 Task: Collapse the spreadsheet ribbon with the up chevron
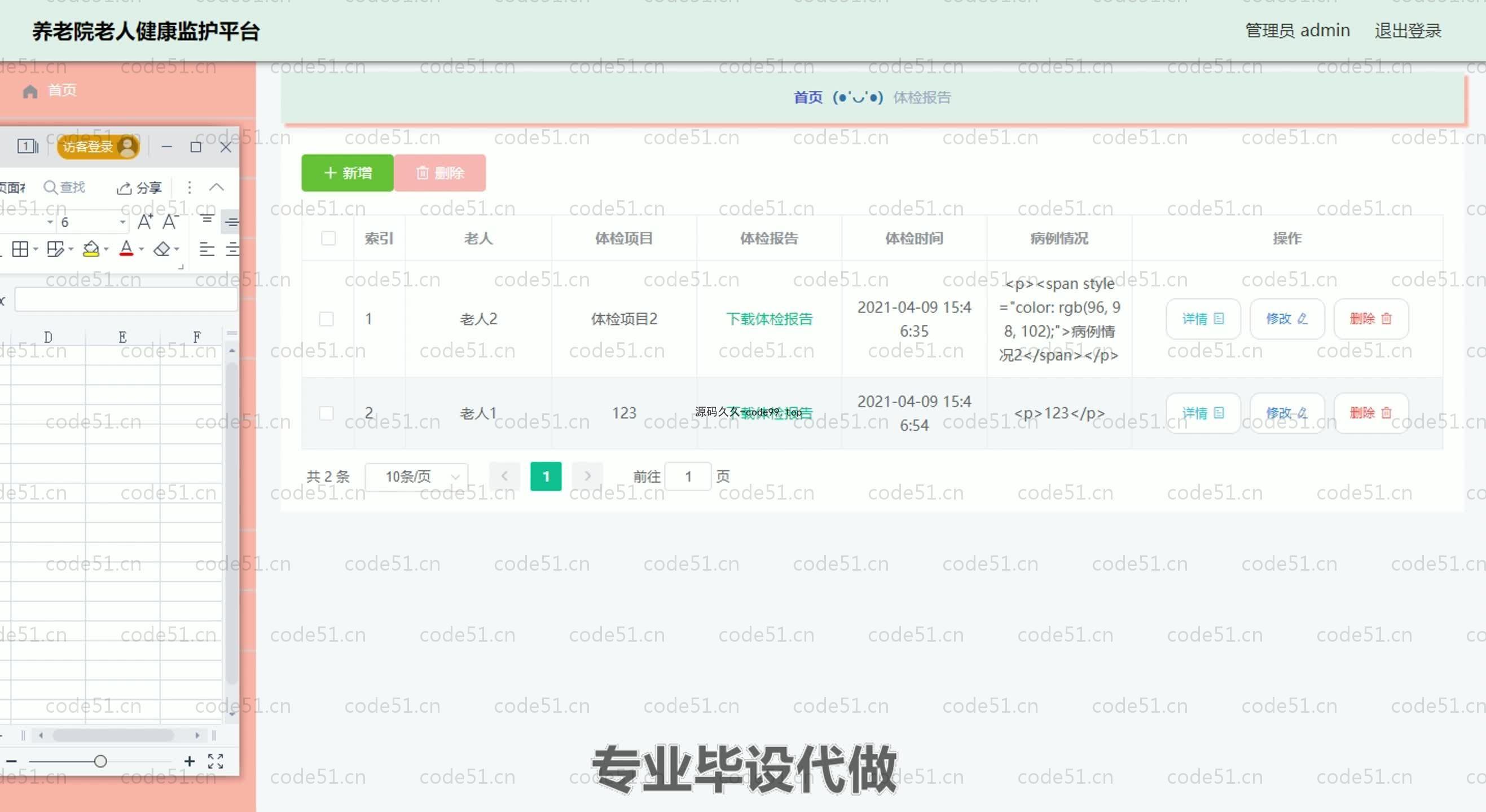[216, 187]
